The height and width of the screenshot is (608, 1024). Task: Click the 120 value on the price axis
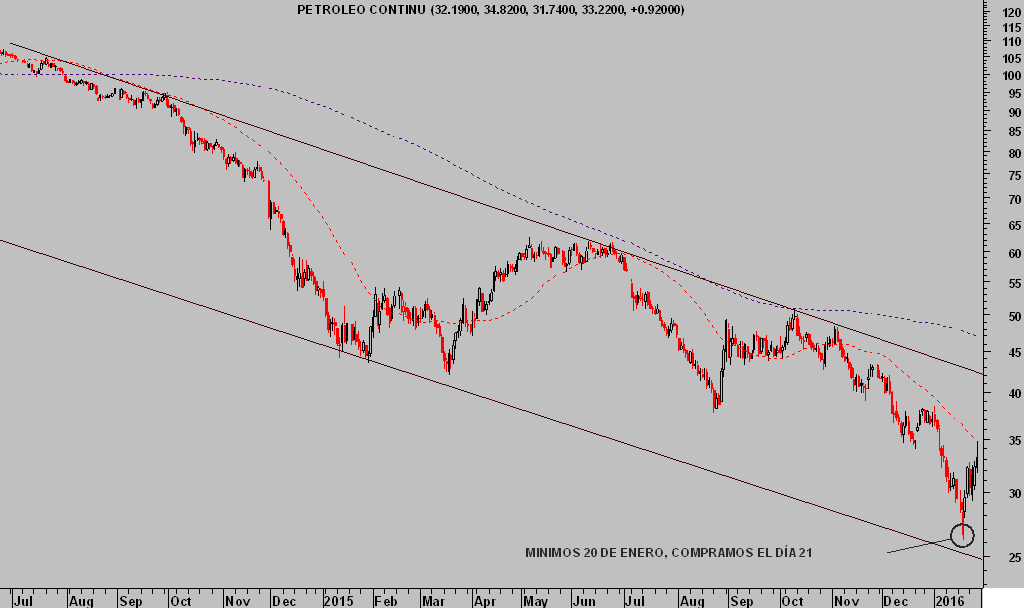[1011, 13]
